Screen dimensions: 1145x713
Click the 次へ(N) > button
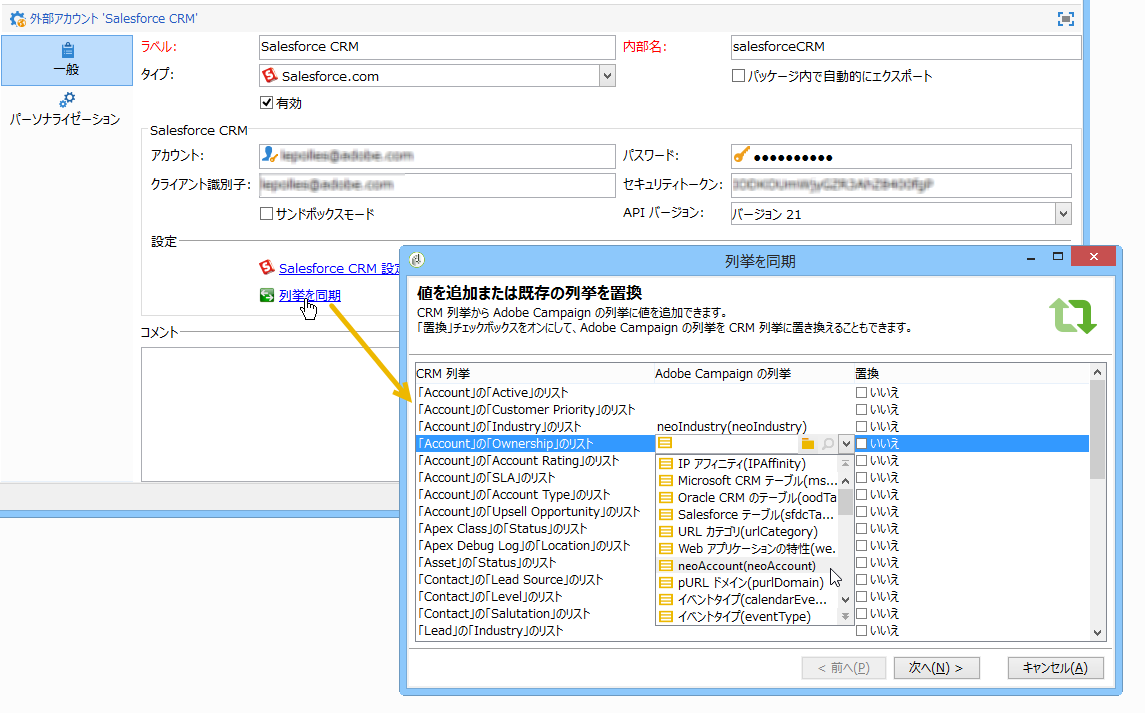(x=936, y=668)
